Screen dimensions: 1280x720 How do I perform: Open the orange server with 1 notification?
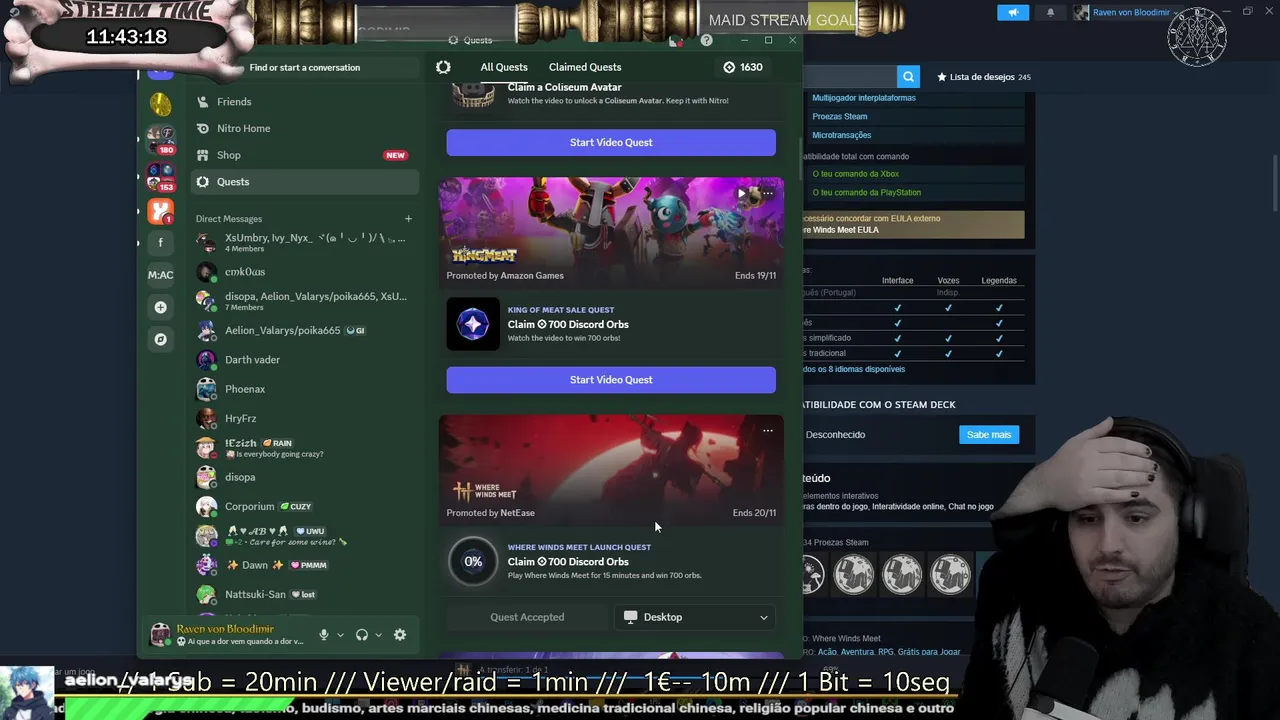click(x=160, y=211)
